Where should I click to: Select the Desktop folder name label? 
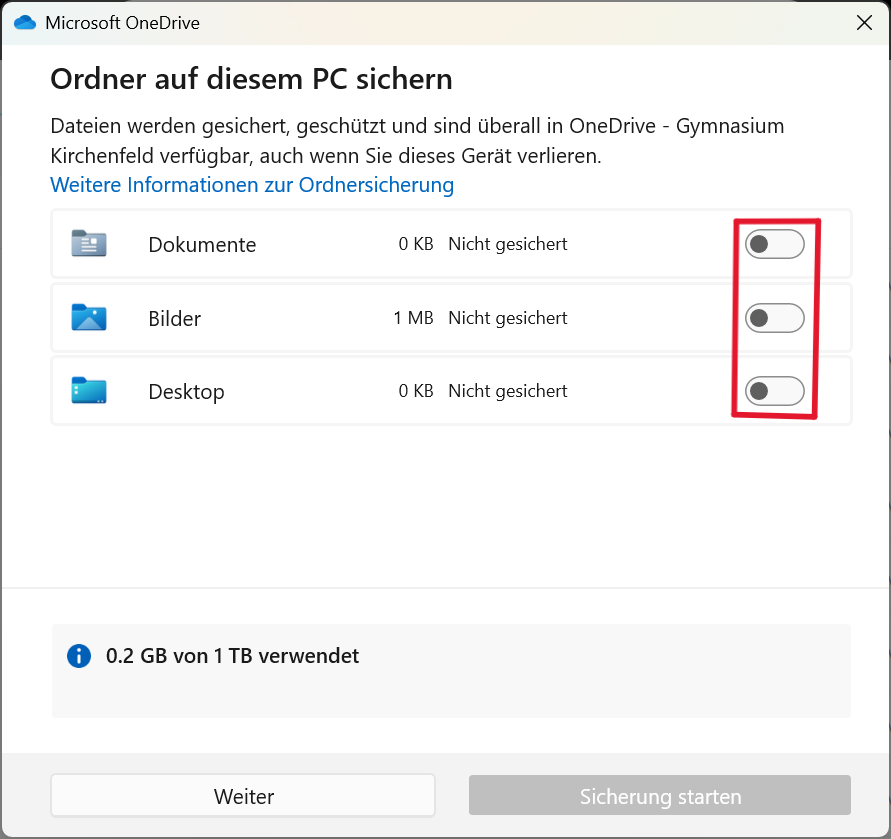coord(186,392)
